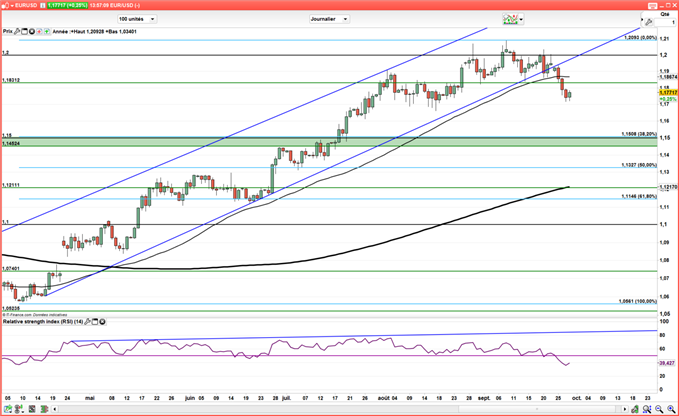Click the 1,14824 support zone label
This screenshot has height=416, width=679.
tap(11, 143)
